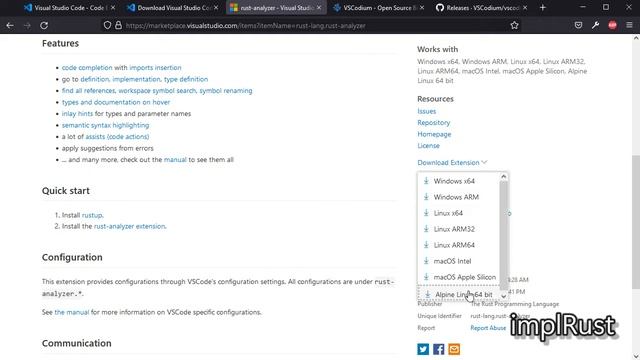Open the type definition link
This screenshot has width=640, height=360.
point(186,79)
